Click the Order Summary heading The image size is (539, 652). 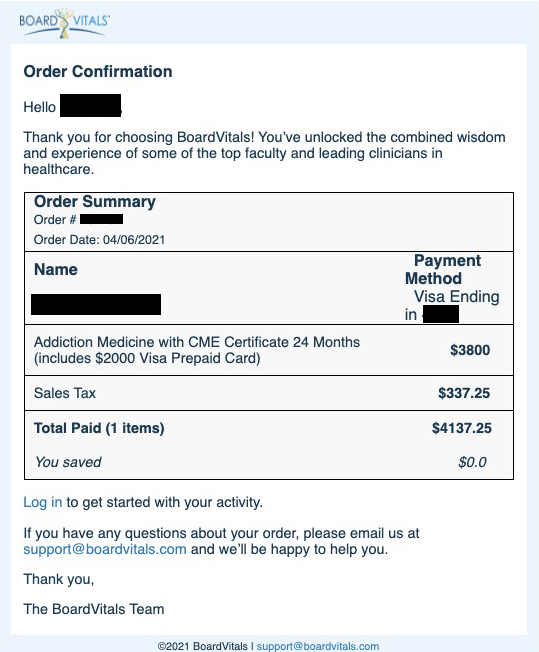(95, 202)
